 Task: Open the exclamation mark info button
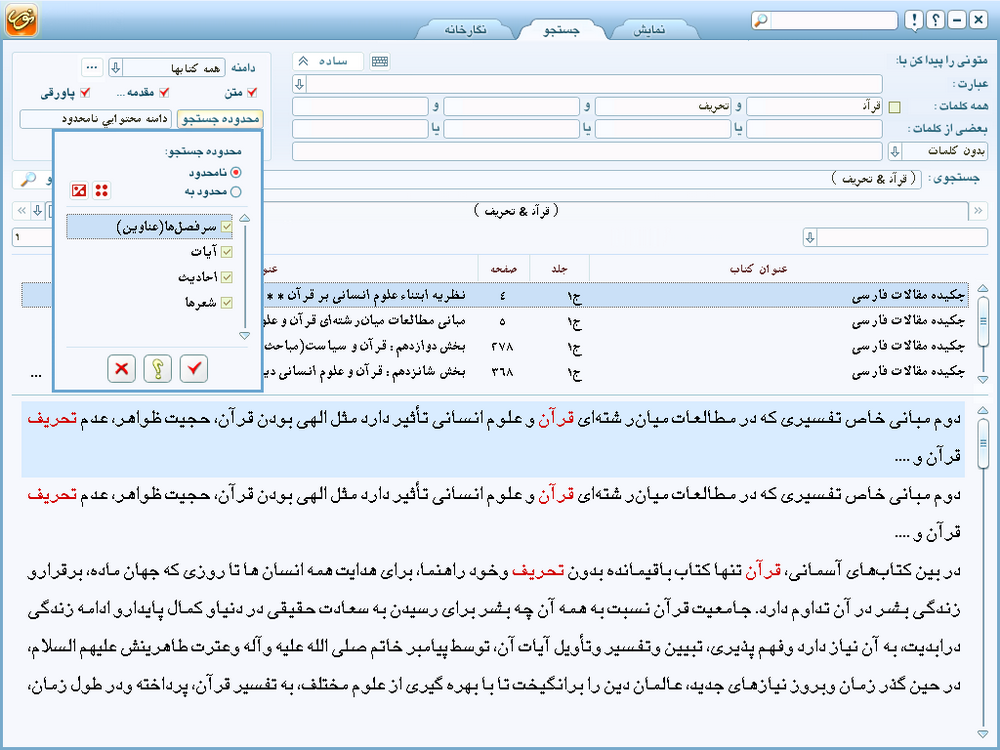tap(914, 20)
